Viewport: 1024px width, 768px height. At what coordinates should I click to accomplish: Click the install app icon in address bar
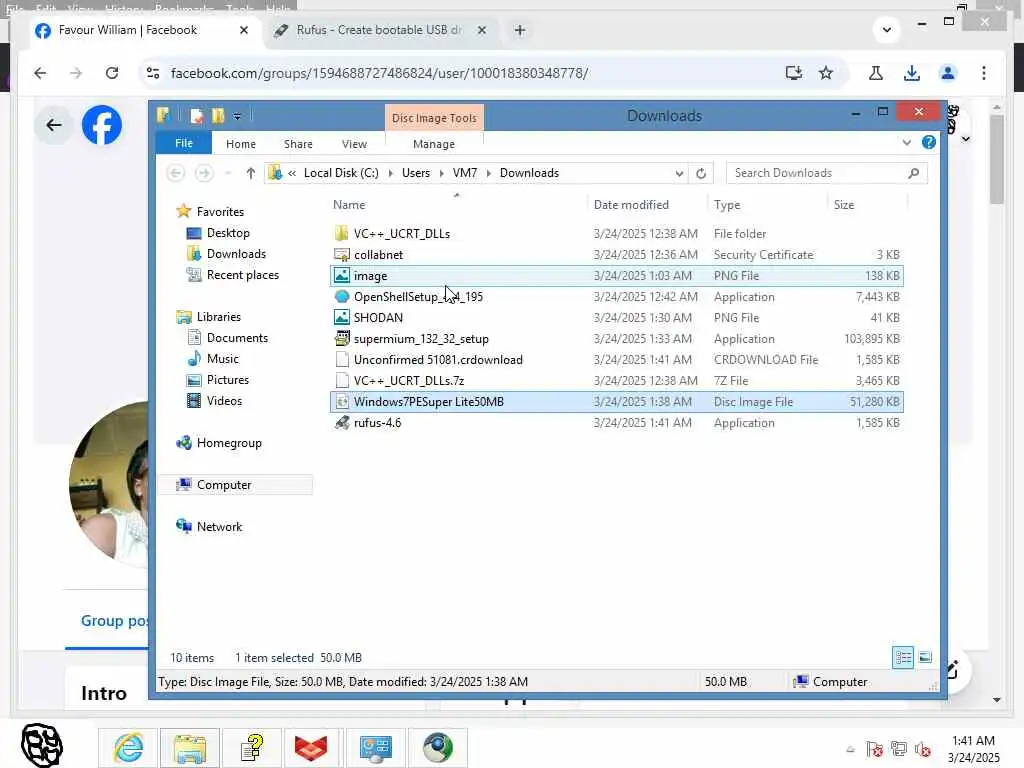(793, 73)
